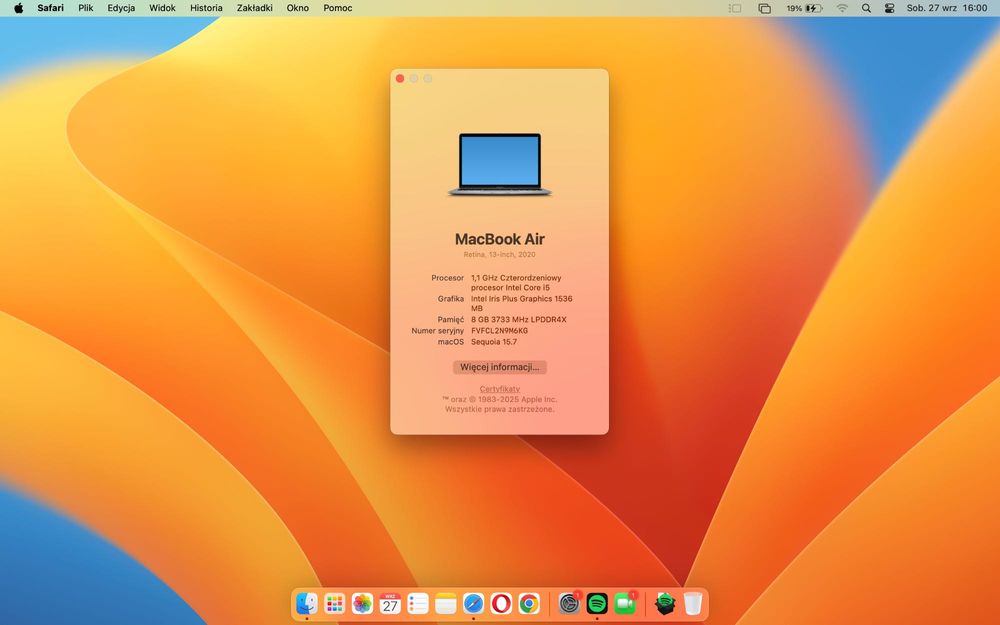Image resolution: width=1000 pixels, height=625 pixels.
Task: Click the Numer seryjny label
Action: (438, 330)
